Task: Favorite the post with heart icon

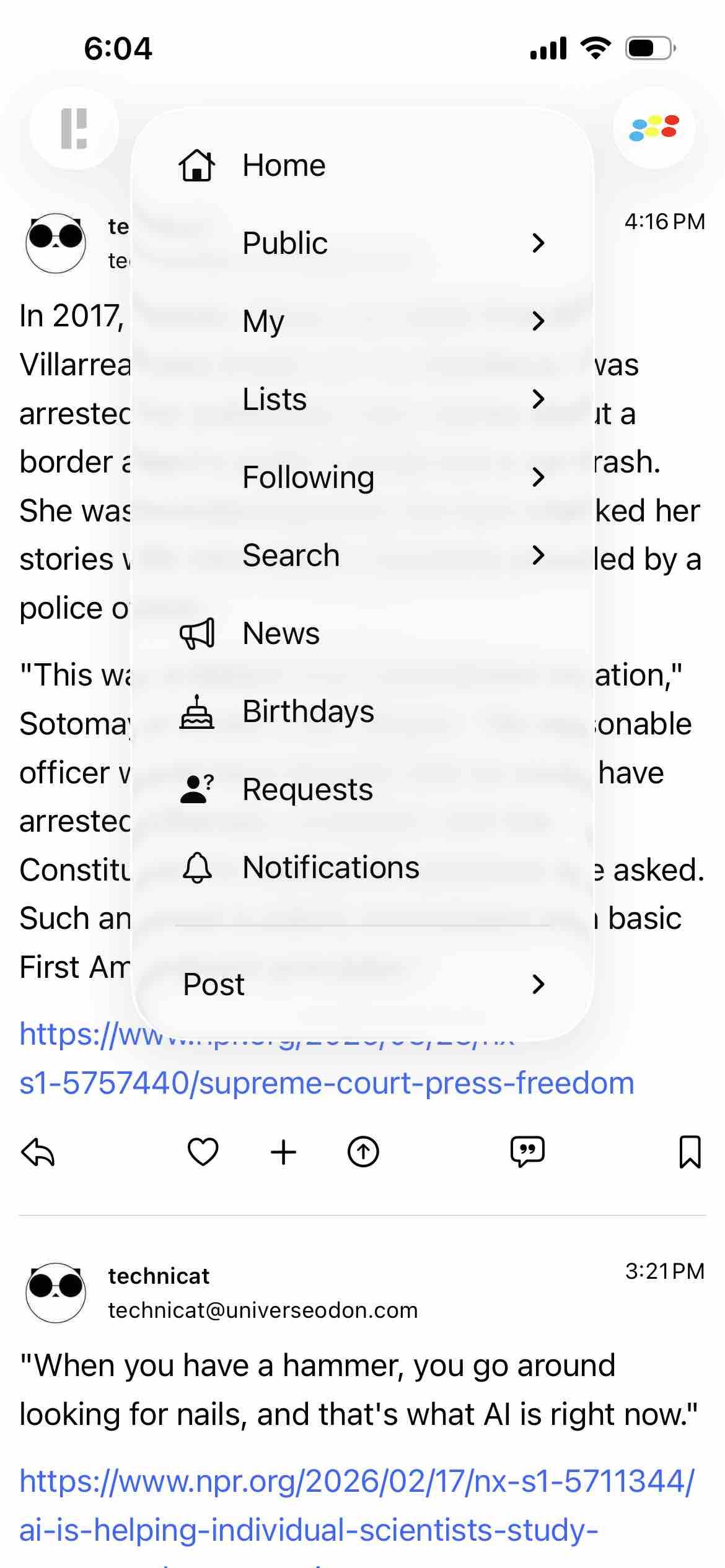Action: coord(203,1152)
